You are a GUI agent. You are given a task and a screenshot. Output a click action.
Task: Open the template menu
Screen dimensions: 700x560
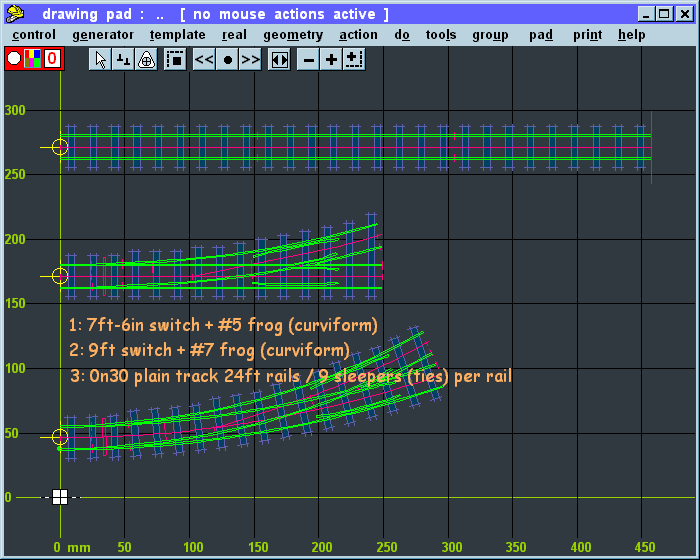(x=177, y=34)
